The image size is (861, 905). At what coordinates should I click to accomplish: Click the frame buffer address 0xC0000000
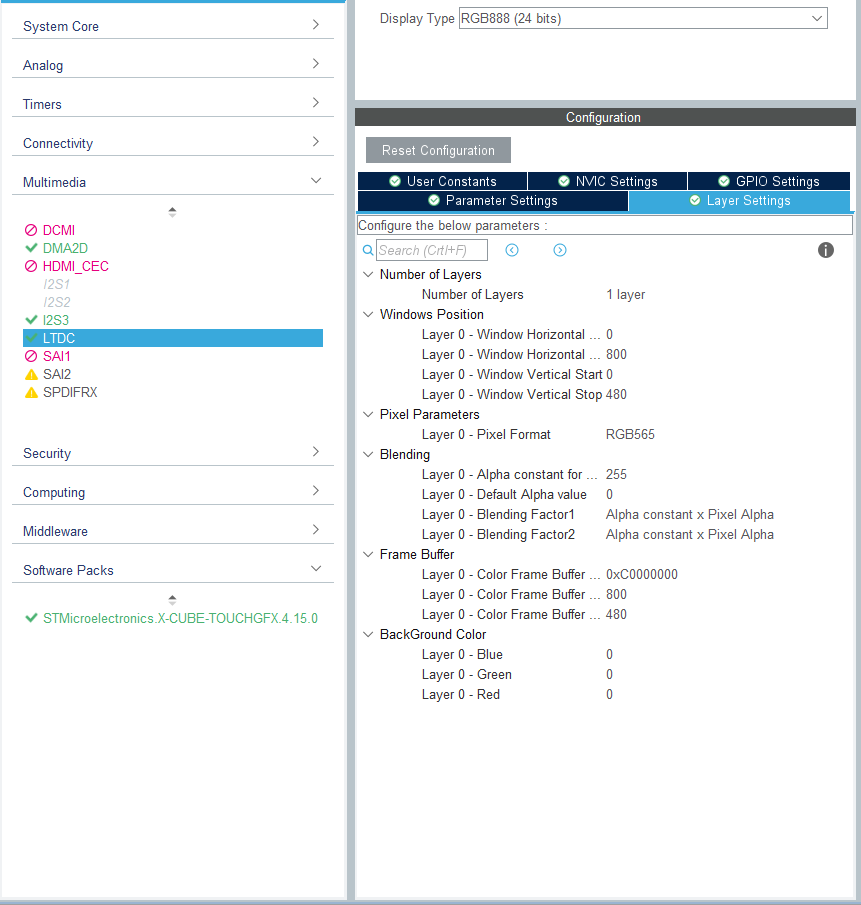click(642, 575)
